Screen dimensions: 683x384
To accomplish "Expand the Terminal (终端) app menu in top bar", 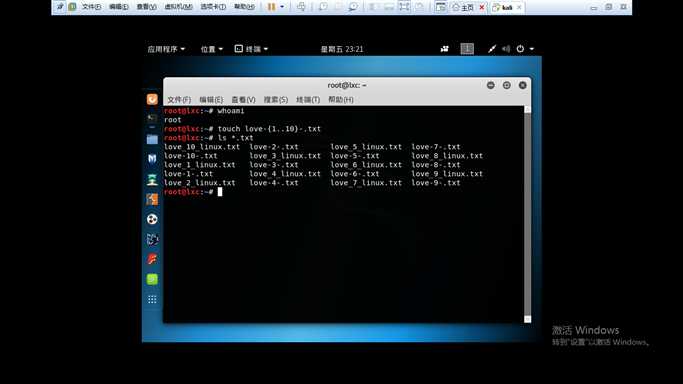I will 251,49.
